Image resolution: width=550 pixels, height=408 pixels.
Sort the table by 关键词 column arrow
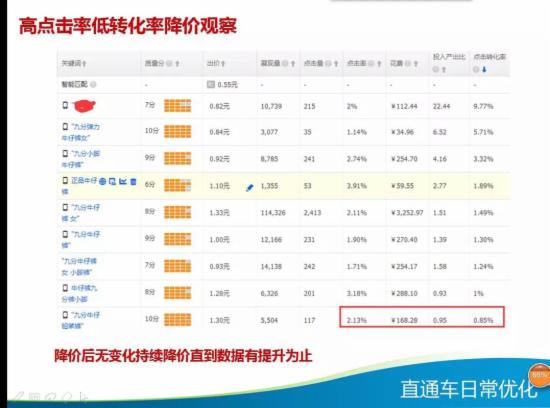pos(85,63)
